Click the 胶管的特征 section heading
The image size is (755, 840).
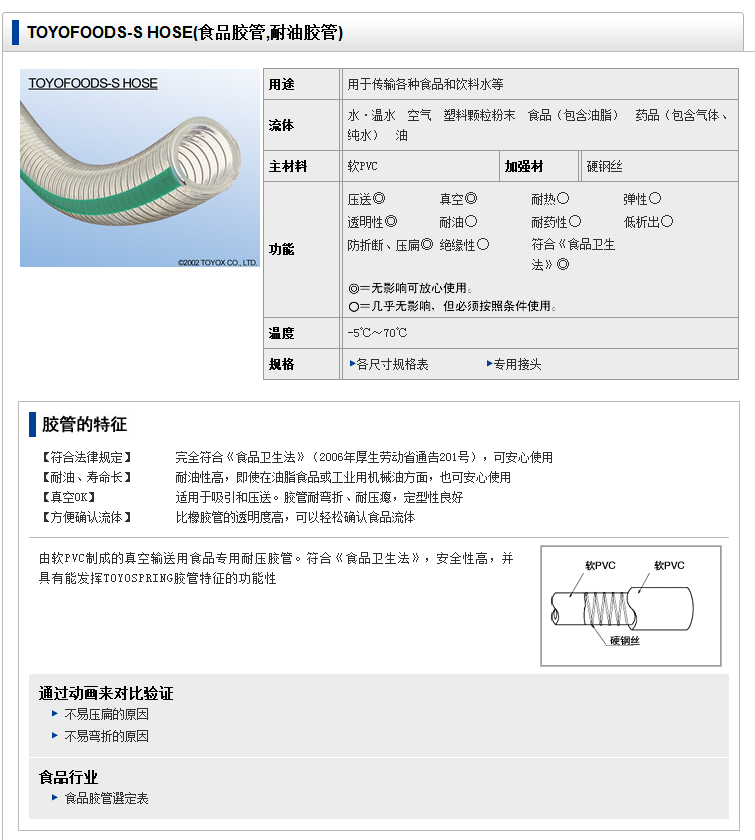click(x=85, y=424)
